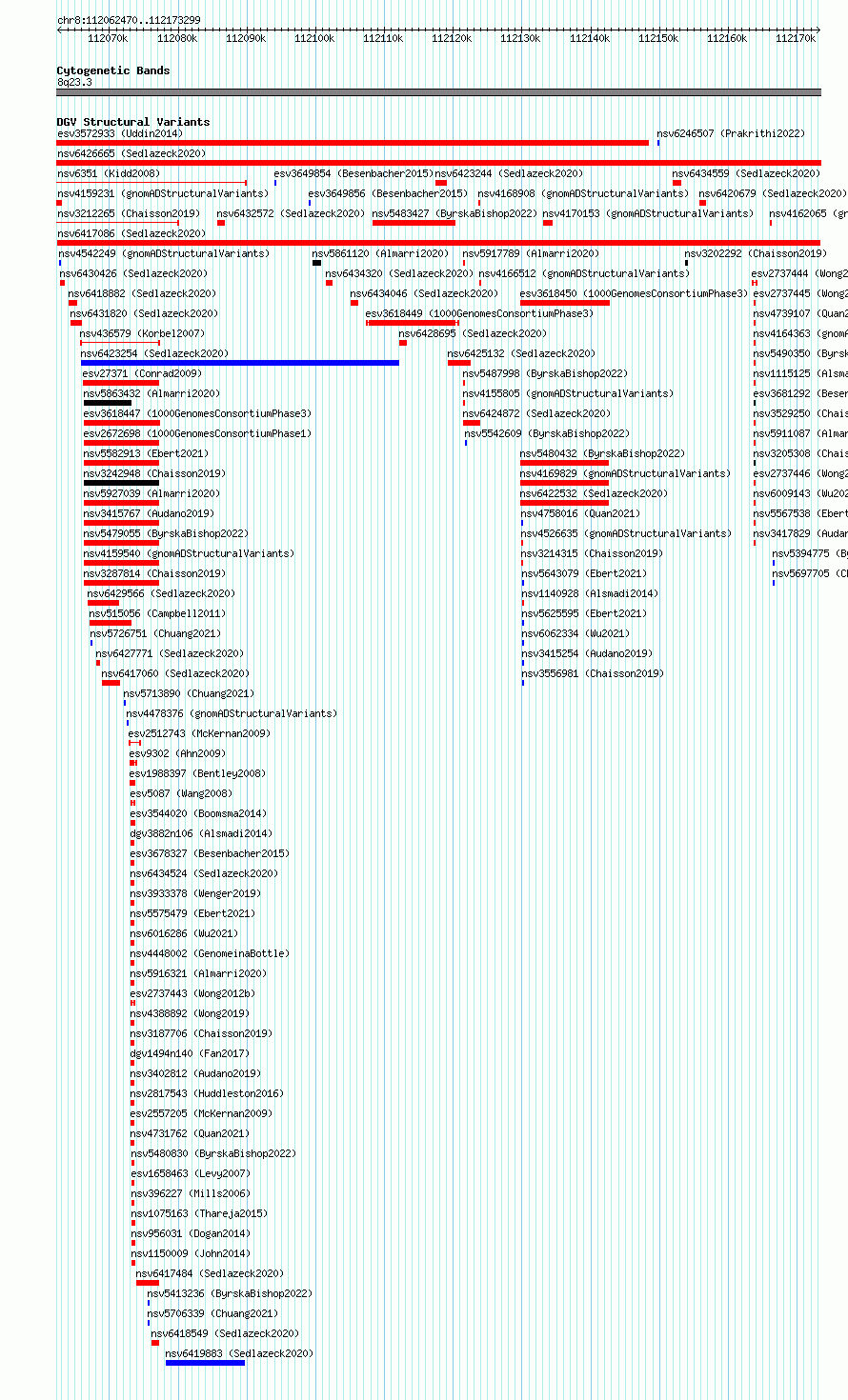848x1400 pixels.
Task: Click the 8q23.3 band label
Action: 74,82
